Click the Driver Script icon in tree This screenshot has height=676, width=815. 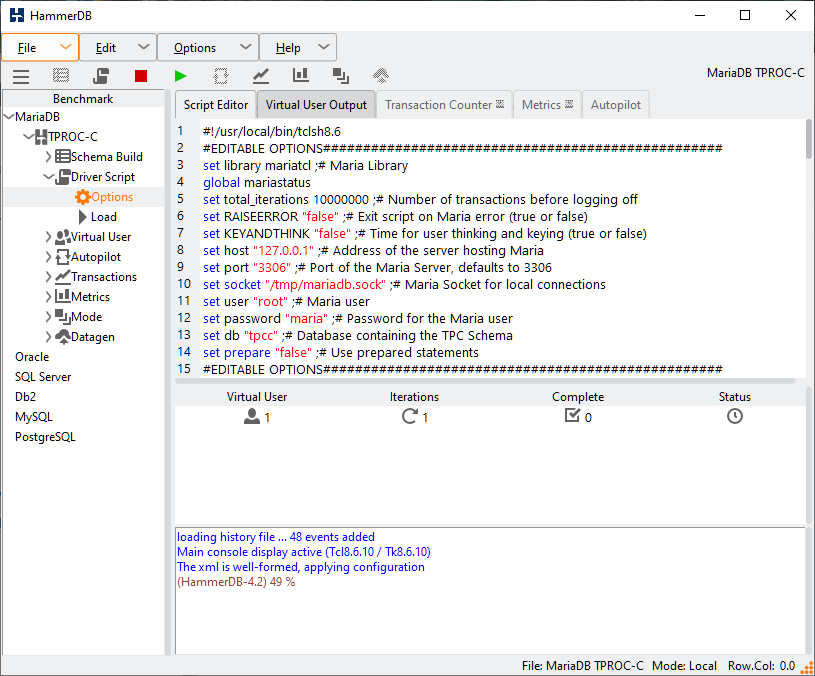tap(62, 177)
